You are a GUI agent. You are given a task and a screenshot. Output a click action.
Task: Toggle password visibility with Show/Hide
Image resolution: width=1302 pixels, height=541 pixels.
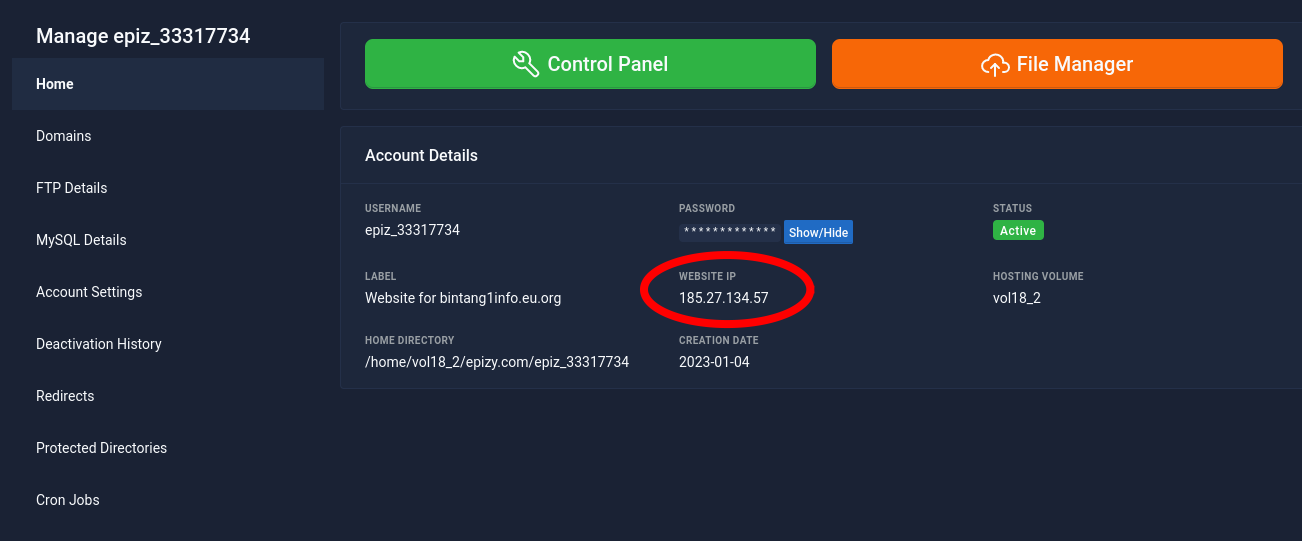click(x=818, y=232)
